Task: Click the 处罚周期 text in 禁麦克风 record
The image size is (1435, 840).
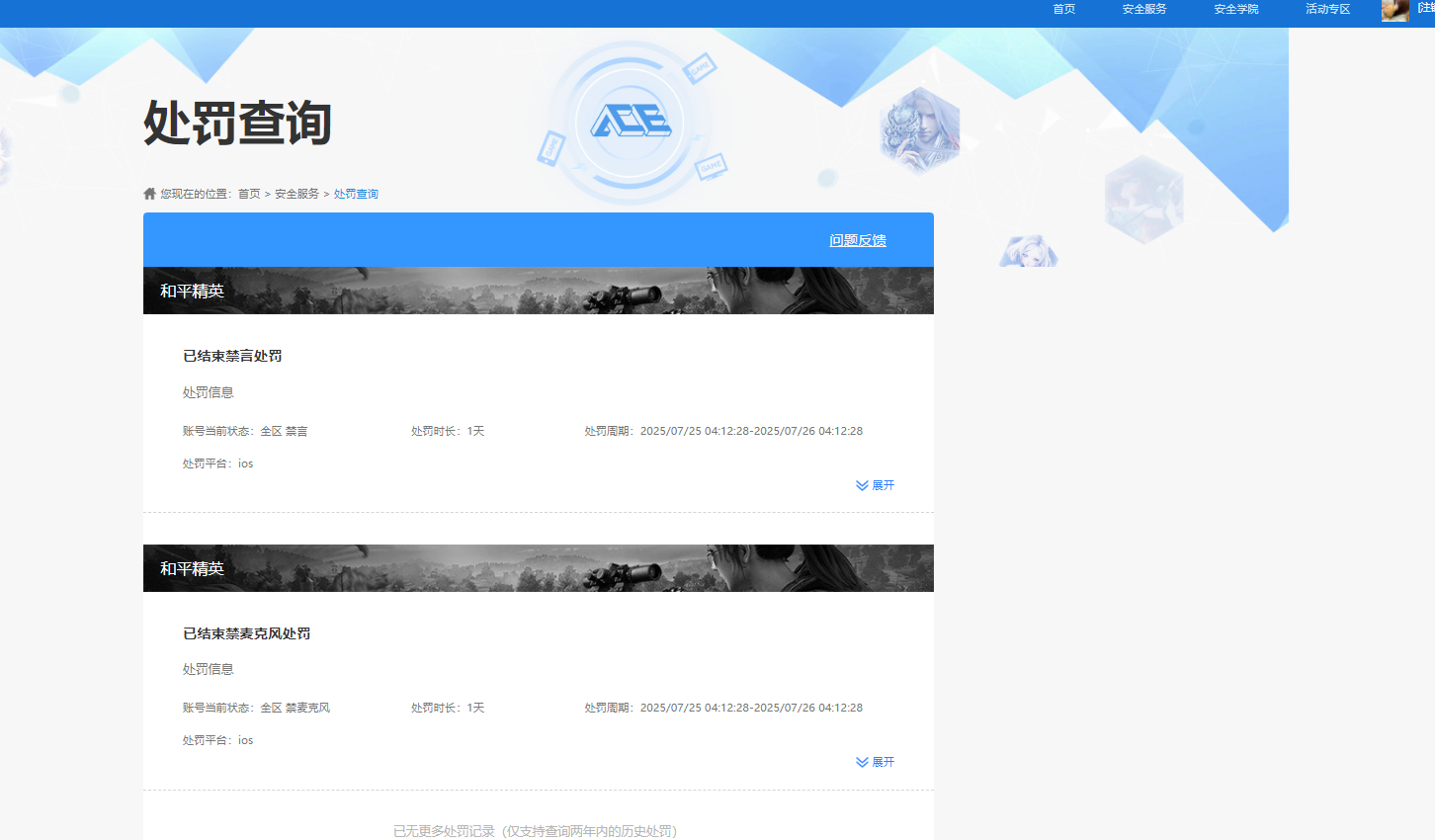Action: [x=723, y=708]
